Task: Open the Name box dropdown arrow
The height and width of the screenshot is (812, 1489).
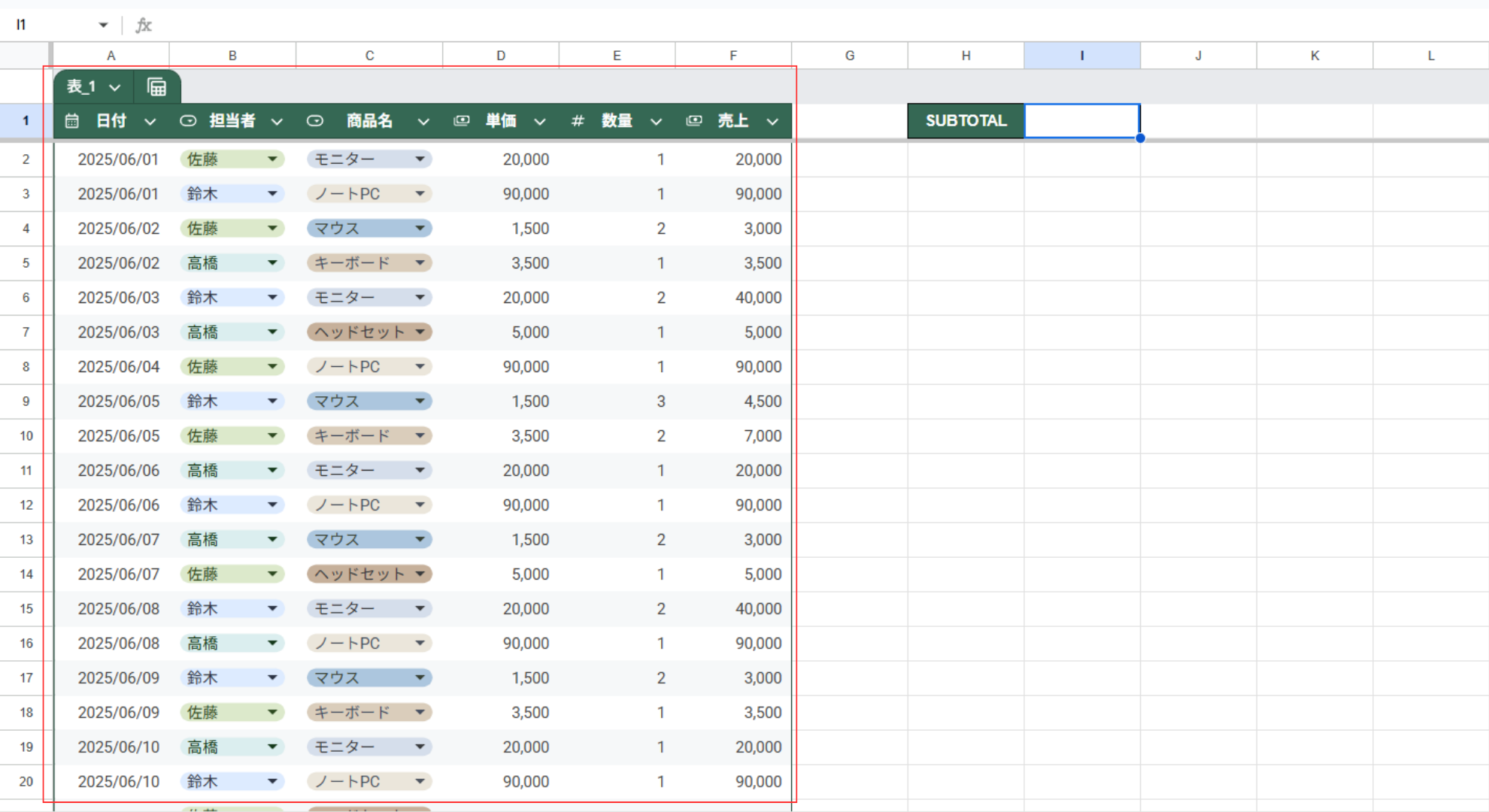Action: 103,26
